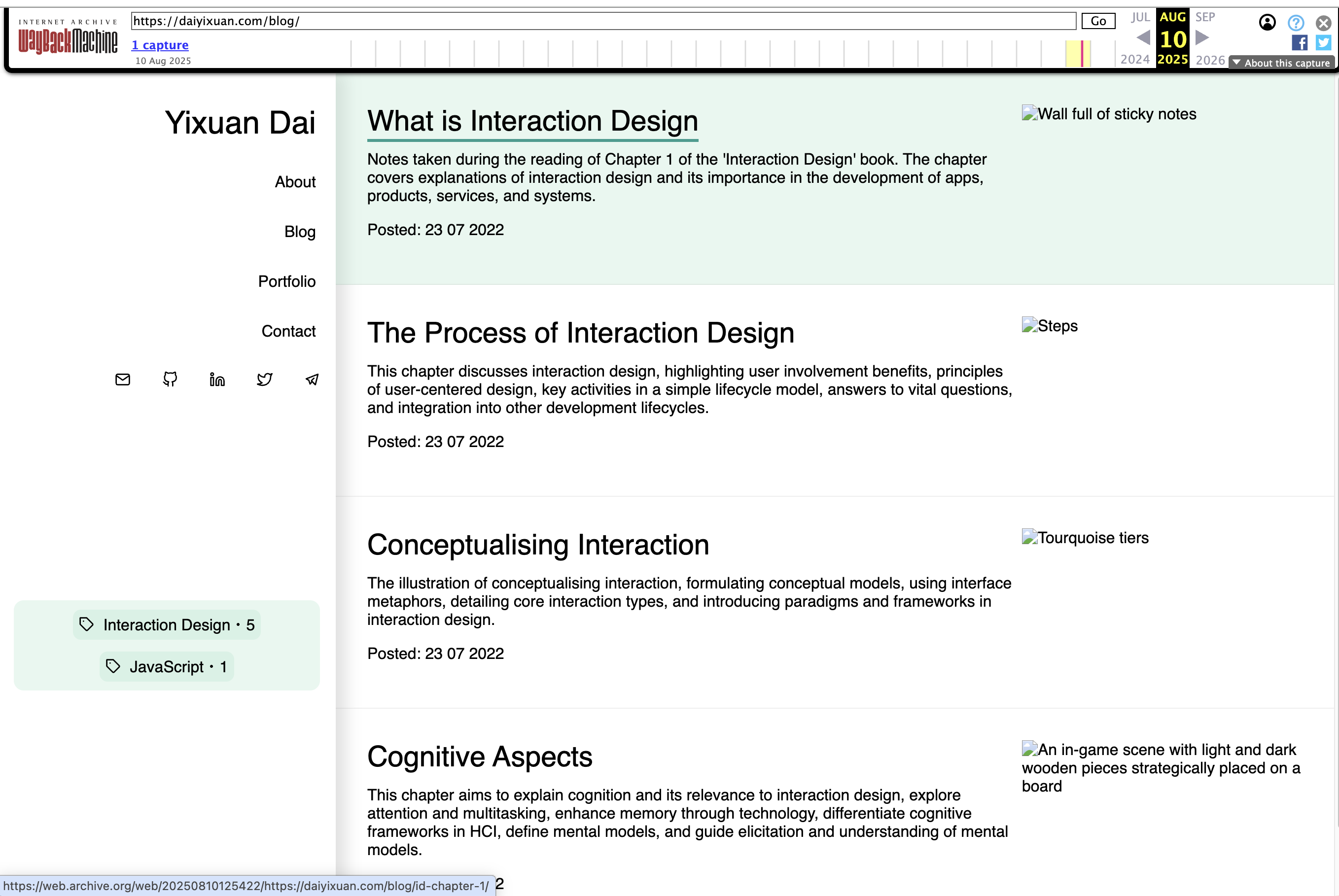
Task: Open 'The Process of Interaction Design' post
Action: (581, 333)
